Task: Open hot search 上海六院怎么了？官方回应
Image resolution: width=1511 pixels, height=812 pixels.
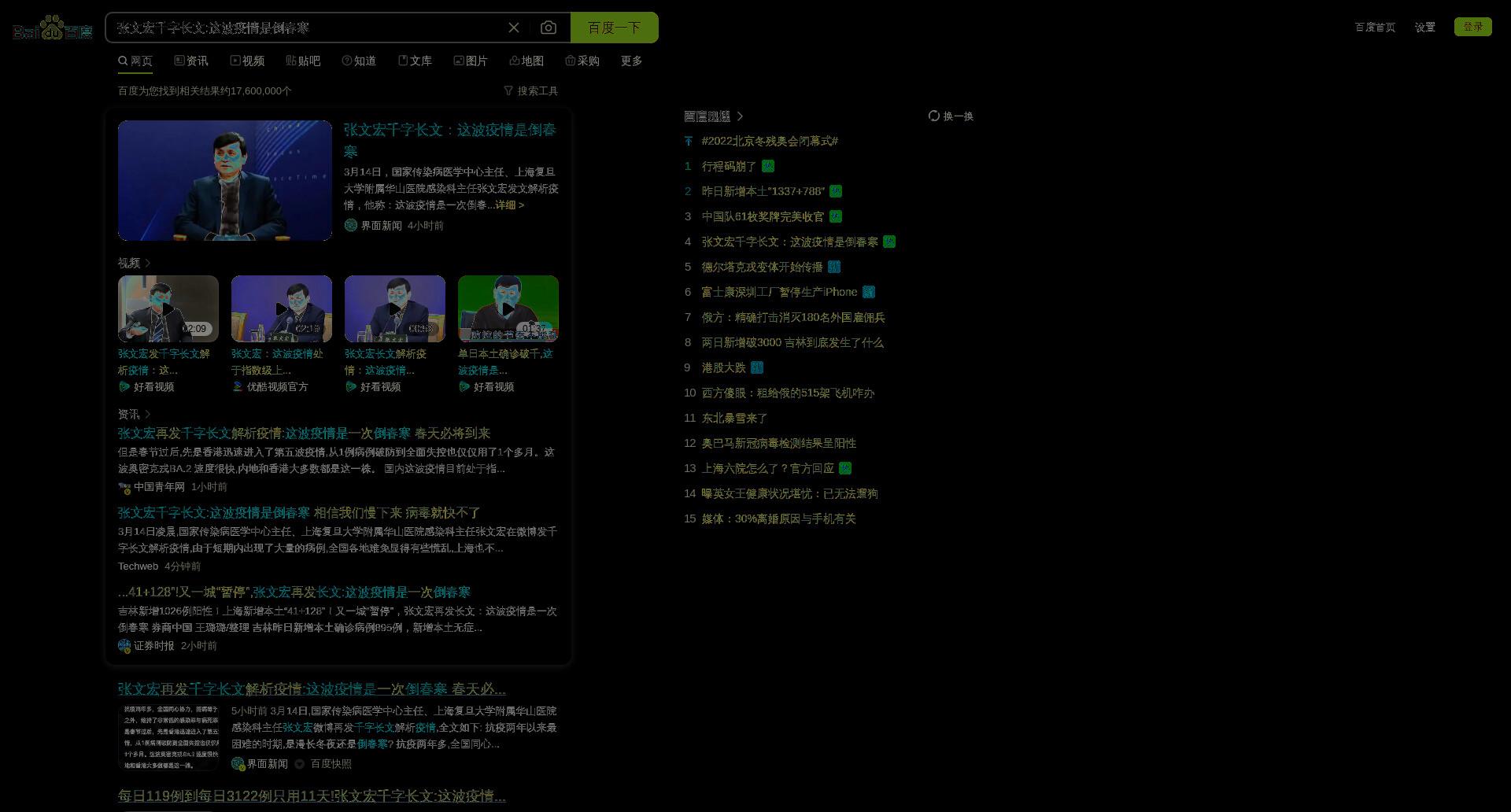Action: coord(767,468)
